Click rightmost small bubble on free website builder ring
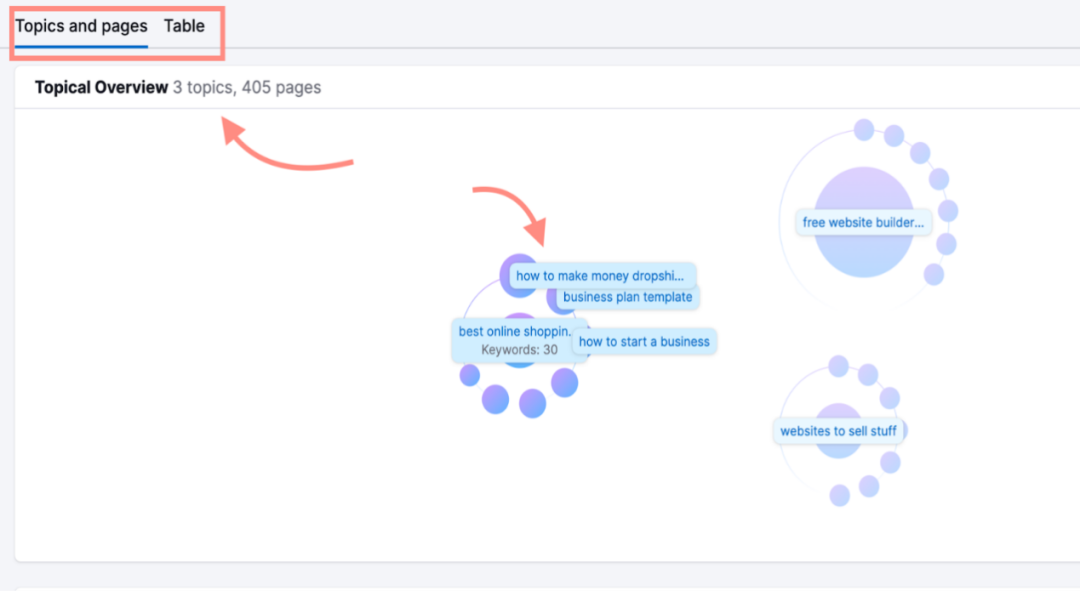1080x591 pixels. click(x=948, y=211)
